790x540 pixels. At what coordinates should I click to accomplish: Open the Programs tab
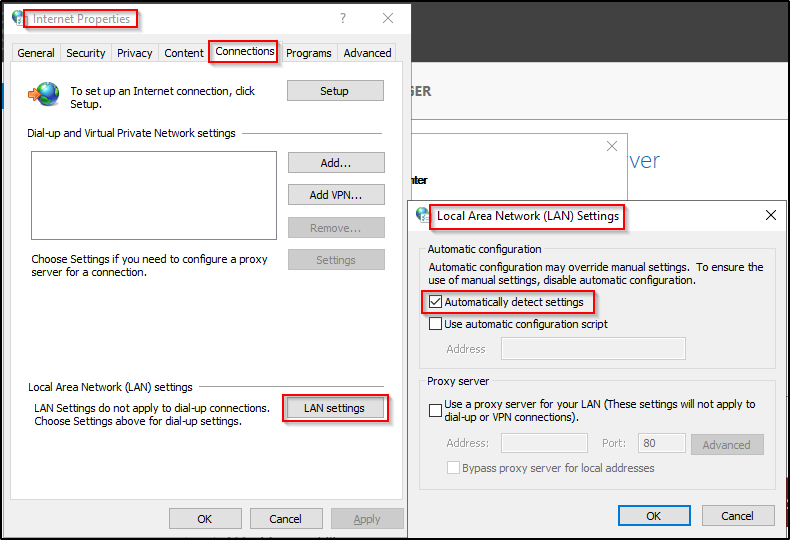308,53
